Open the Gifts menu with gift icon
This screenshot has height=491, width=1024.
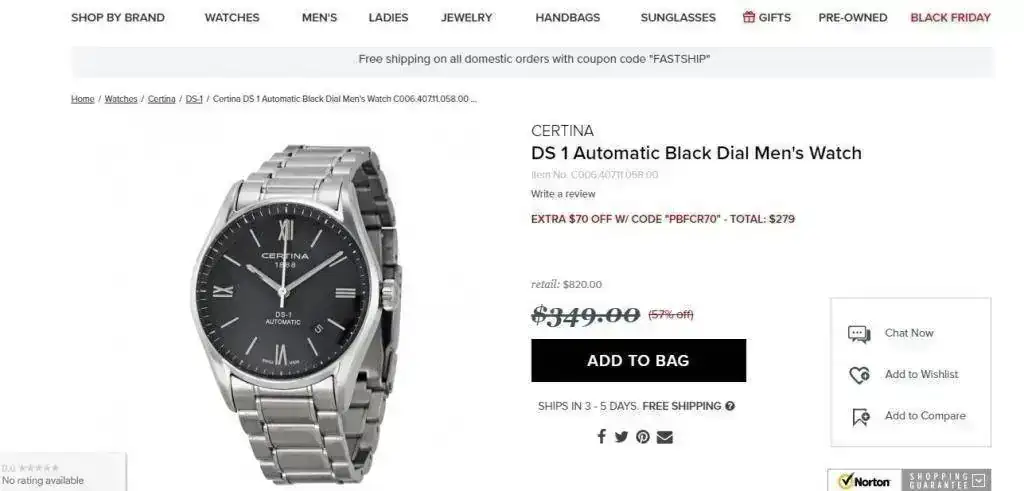coord(767,18)
